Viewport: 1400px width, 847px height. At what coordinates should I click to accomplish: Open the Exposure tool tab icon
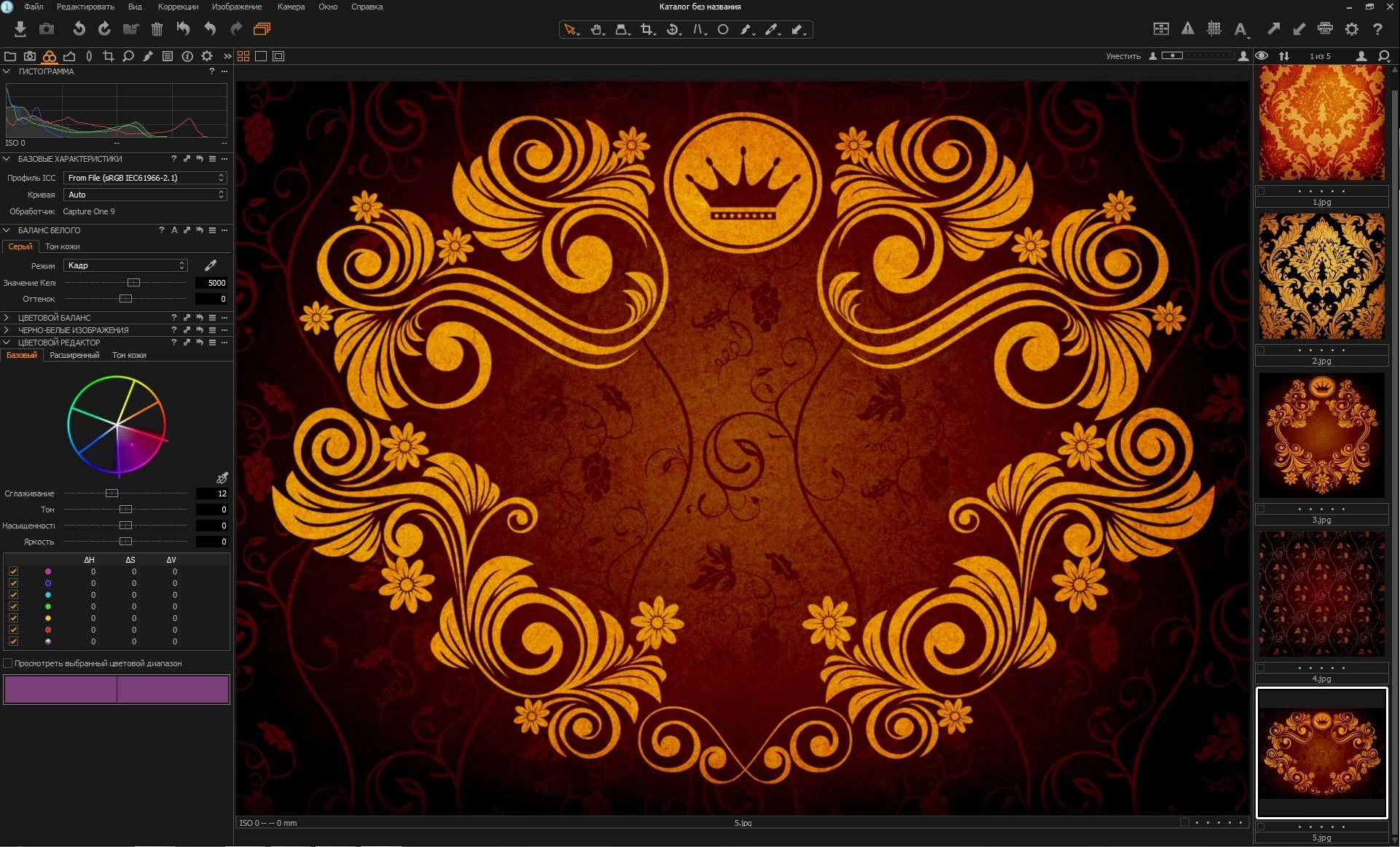coord(69,56)
